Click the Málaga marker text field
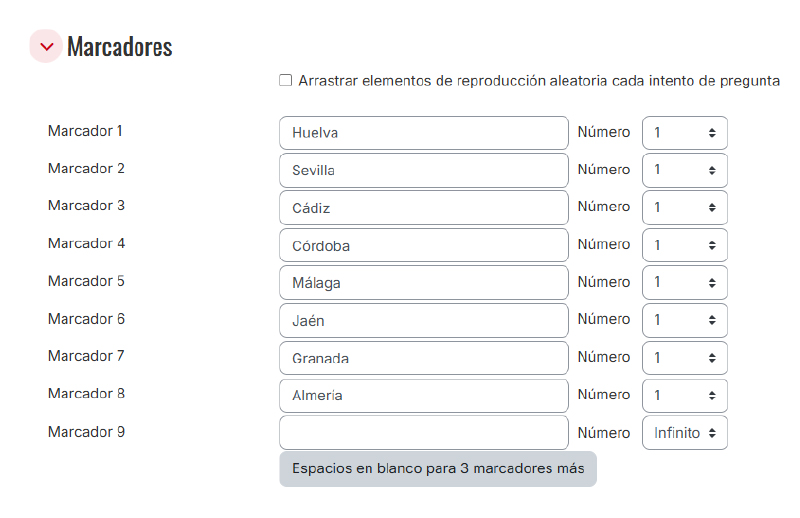The width and height of the screenshot is (800, 518). coord(423,283)
